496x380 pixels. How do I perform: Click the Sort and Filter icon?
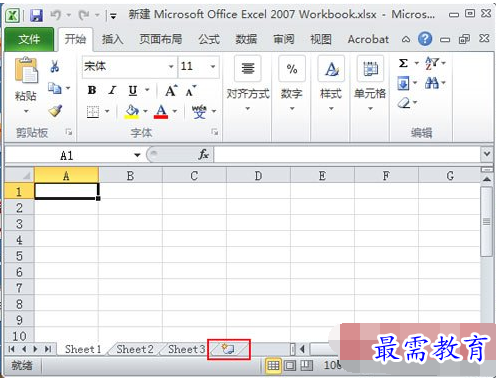pyautogui.click(x=432, y=63)
